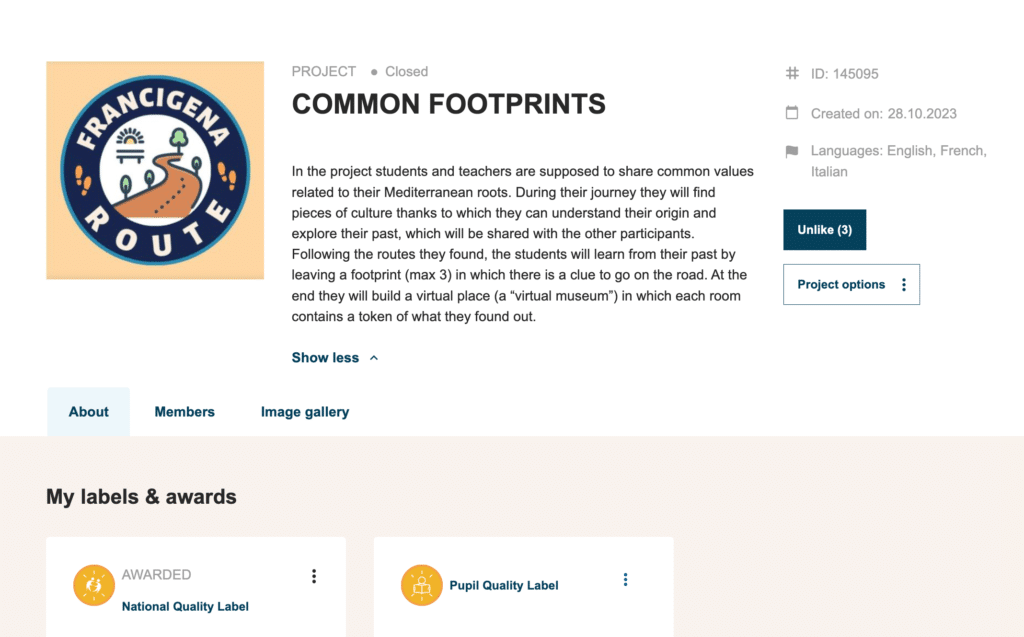Click the Pupil Quality Label badge icon

(422, 585)
